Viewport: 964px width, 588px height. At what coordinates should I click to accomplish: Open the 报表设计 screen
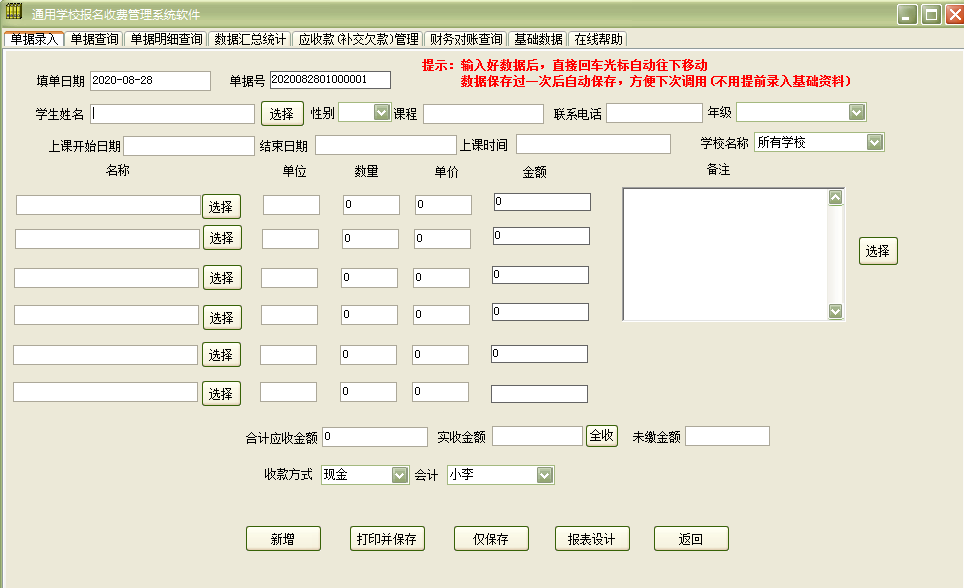click(x=591, y=538)
